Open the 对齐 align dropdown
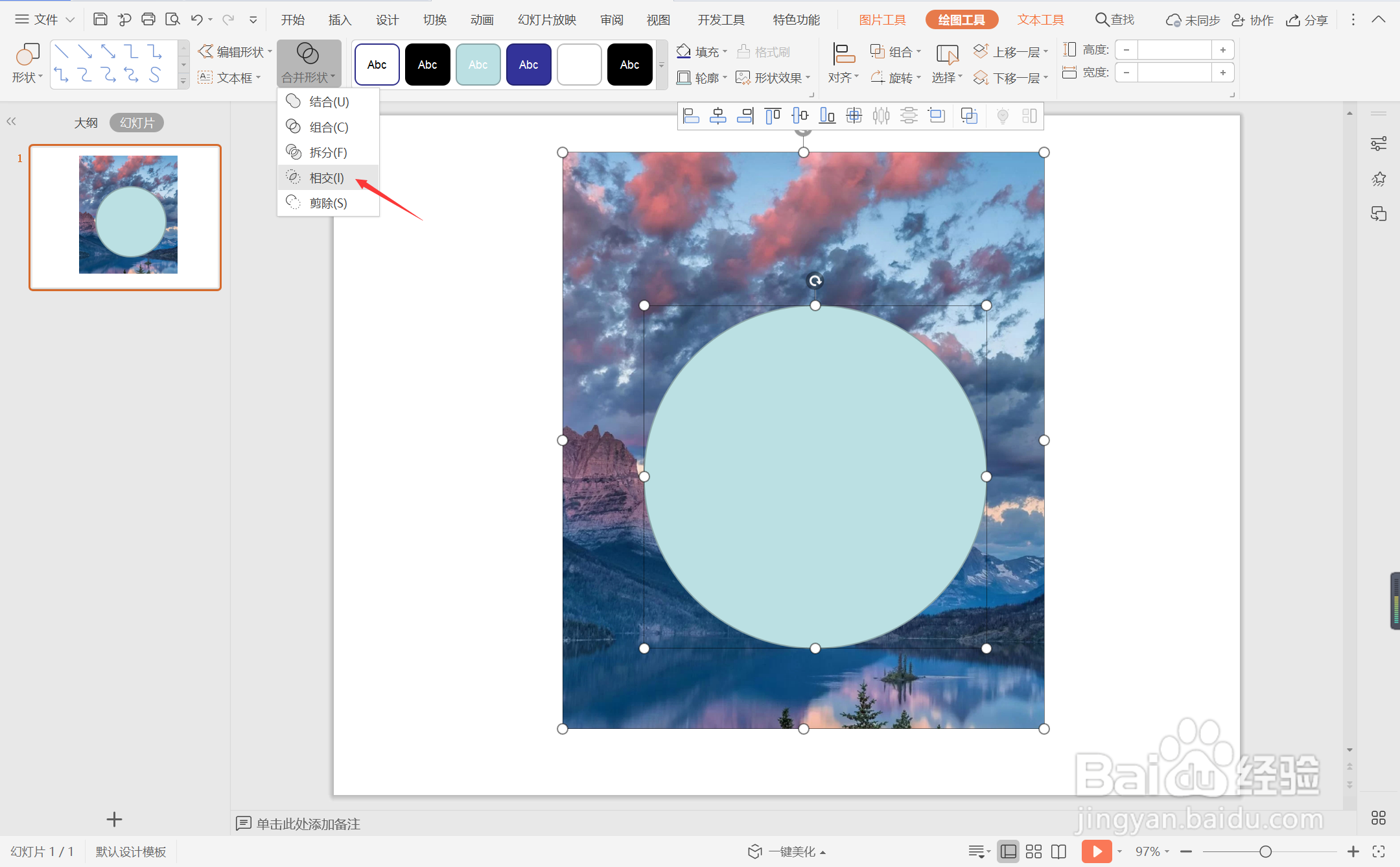The width and height of the screenshot is (1400, 867). (843, 64)
